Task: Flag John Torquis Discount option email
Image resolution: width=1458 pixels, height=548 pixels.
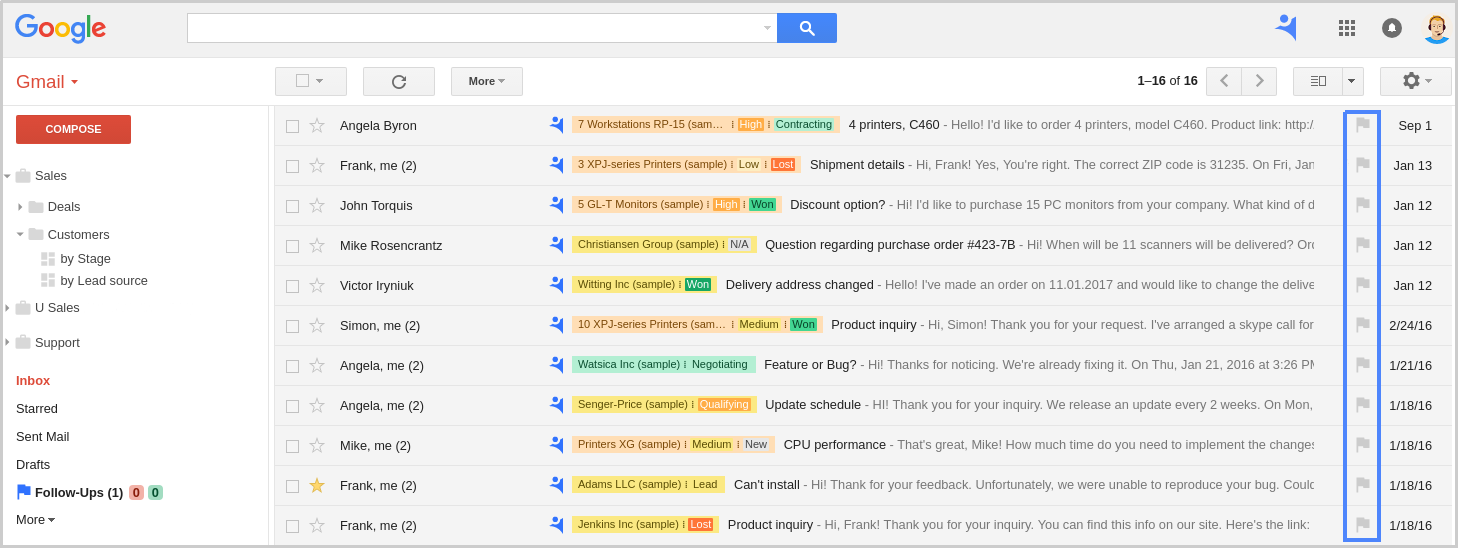Action: click(x=1362, y=205)
